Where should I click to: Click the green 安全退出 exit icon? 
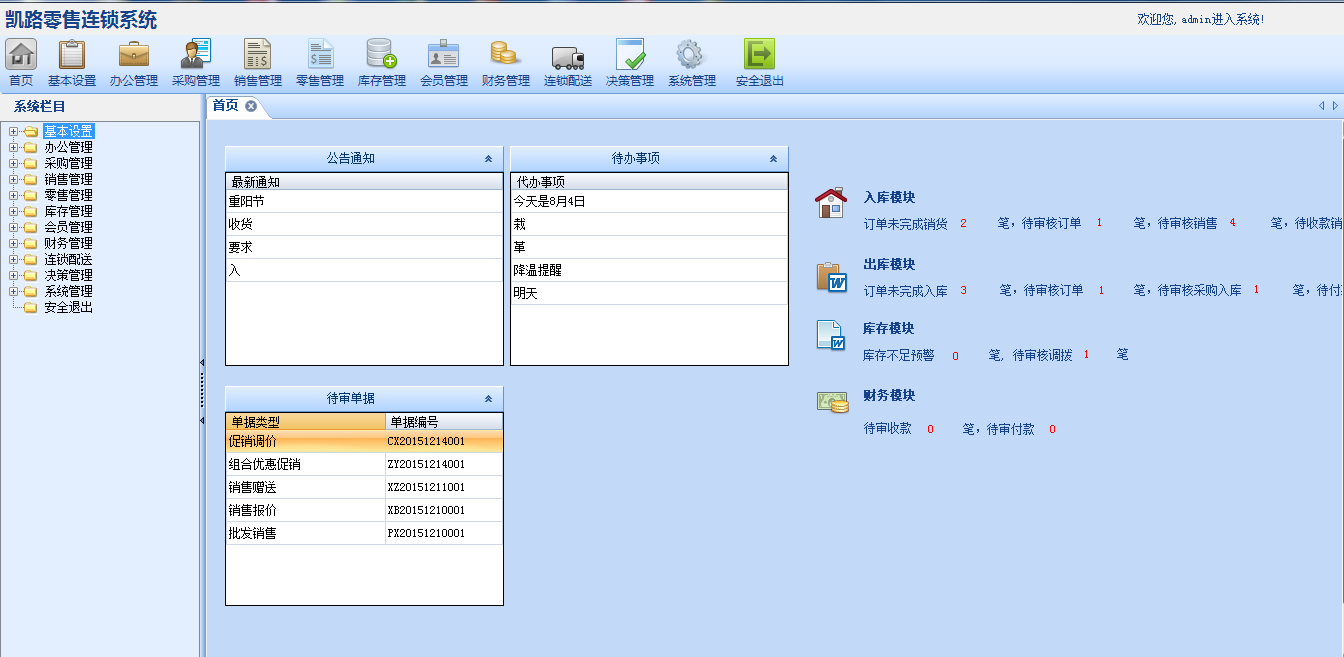coord(759,55)
